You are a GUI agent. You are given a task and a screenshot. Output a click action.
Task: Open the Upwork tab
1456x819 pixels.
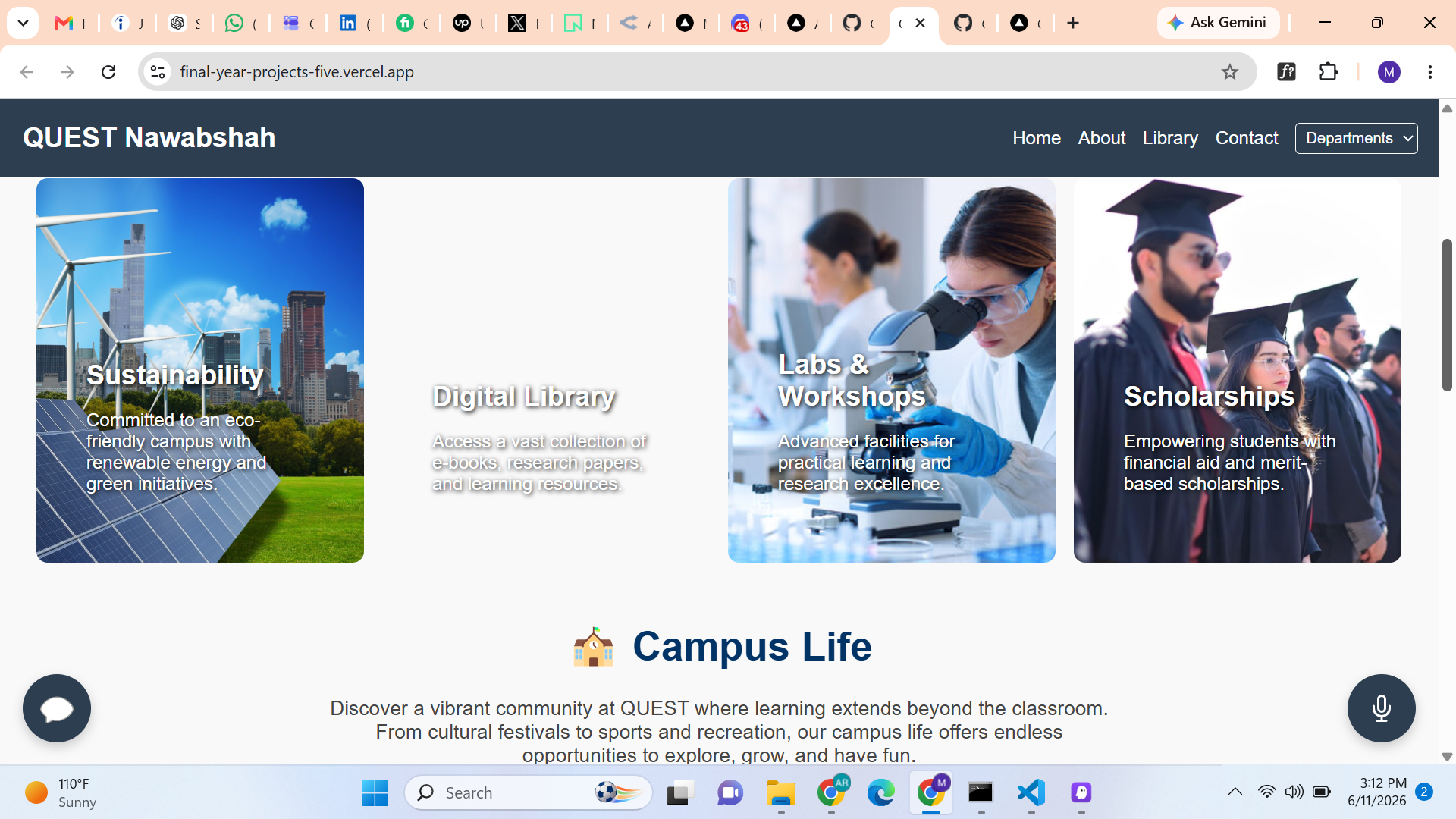[x=469, y=24]
